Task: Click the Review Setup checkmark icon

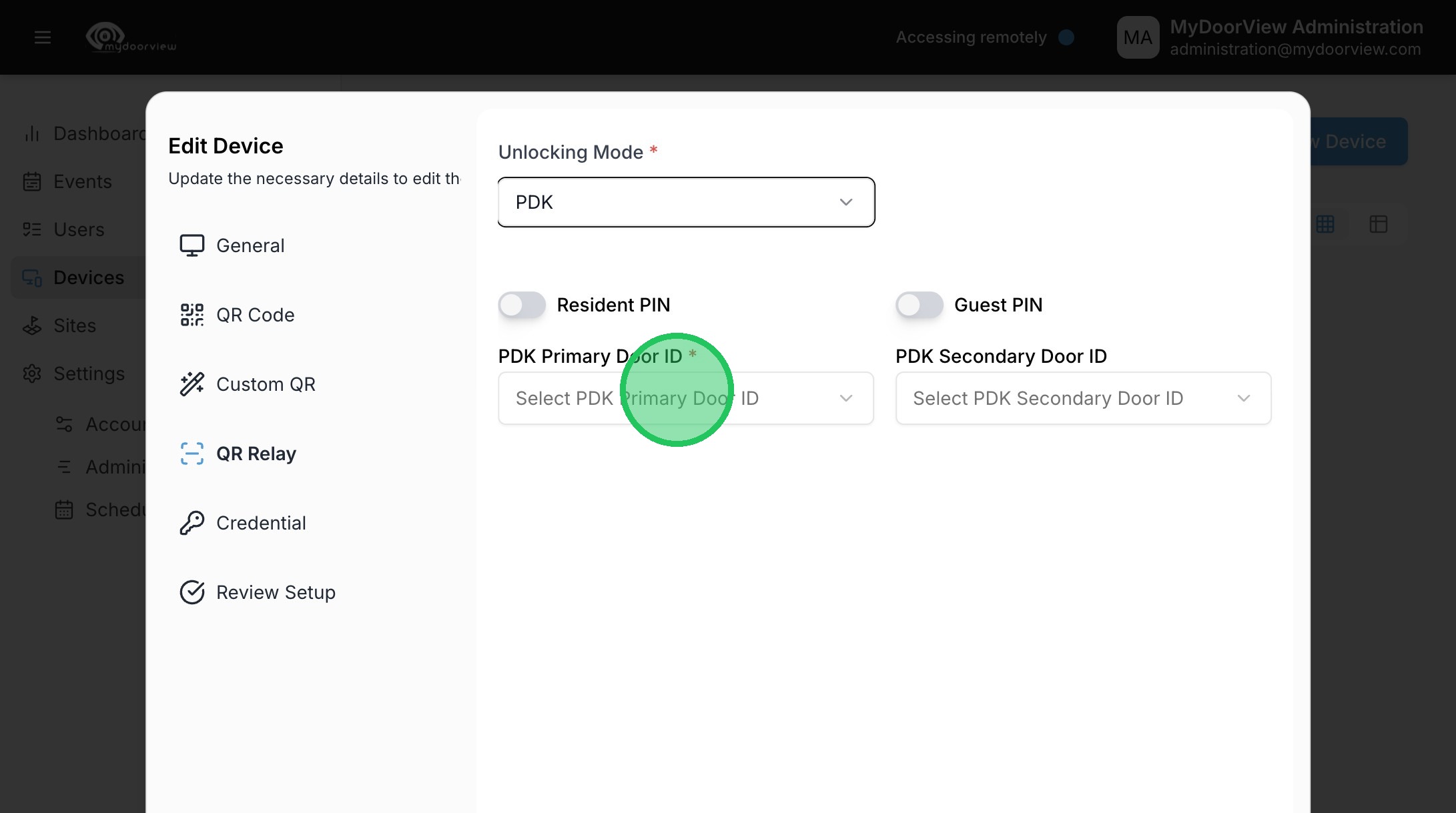Action: click(x=192, y=592)
